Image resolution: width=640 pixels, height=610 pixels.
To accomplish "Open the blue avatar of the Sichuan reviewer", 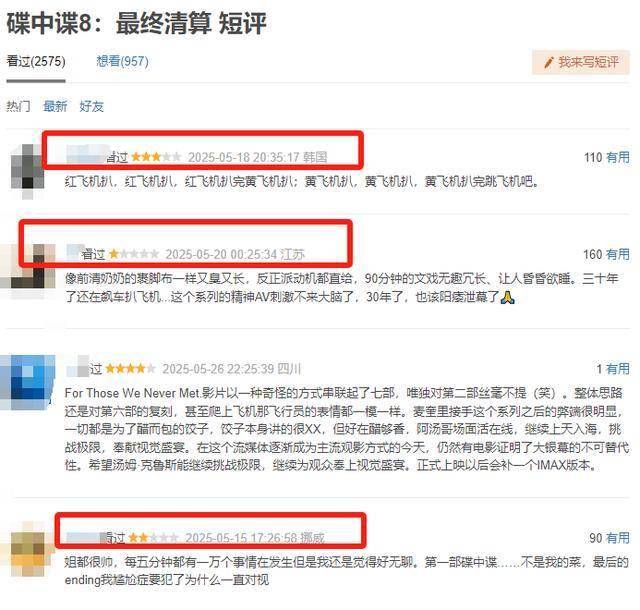I will [x=27, y=382].
